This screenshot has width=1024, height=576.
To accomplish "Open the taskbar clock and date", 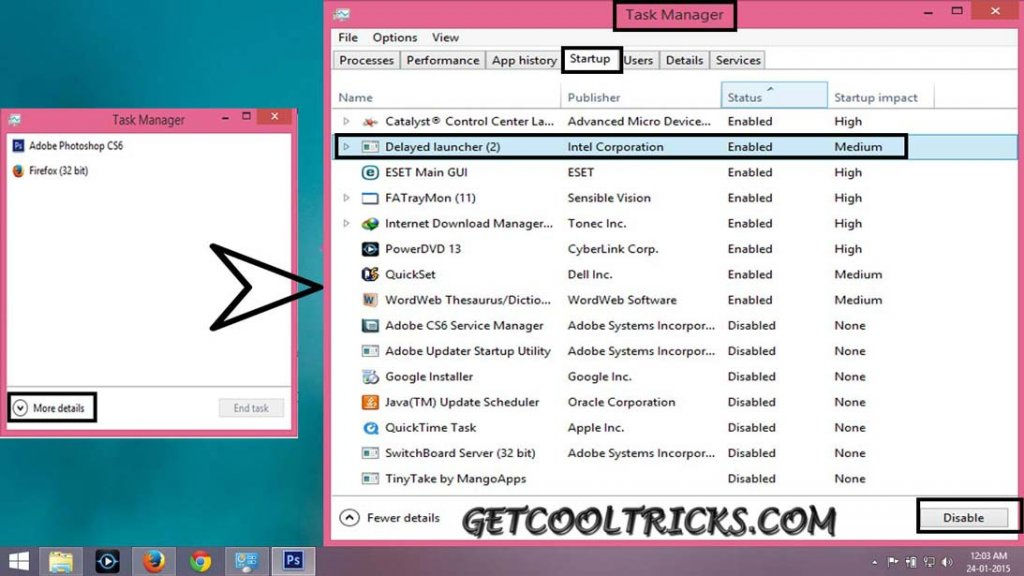I will click(x=989, y=562).
